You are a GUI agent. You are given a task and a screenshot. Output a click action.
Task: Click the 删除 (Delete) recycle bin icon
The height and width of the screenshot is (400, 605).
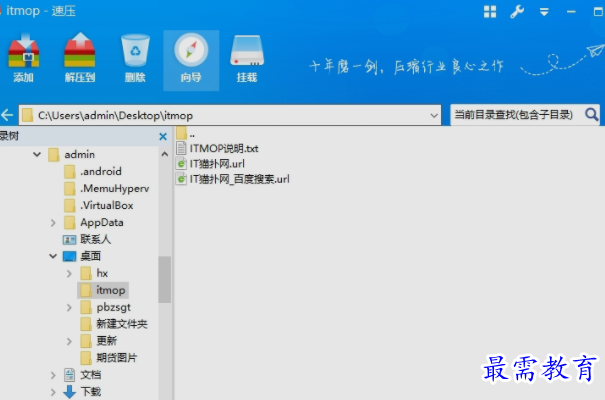pyautogui.click(x=135, y=58)
